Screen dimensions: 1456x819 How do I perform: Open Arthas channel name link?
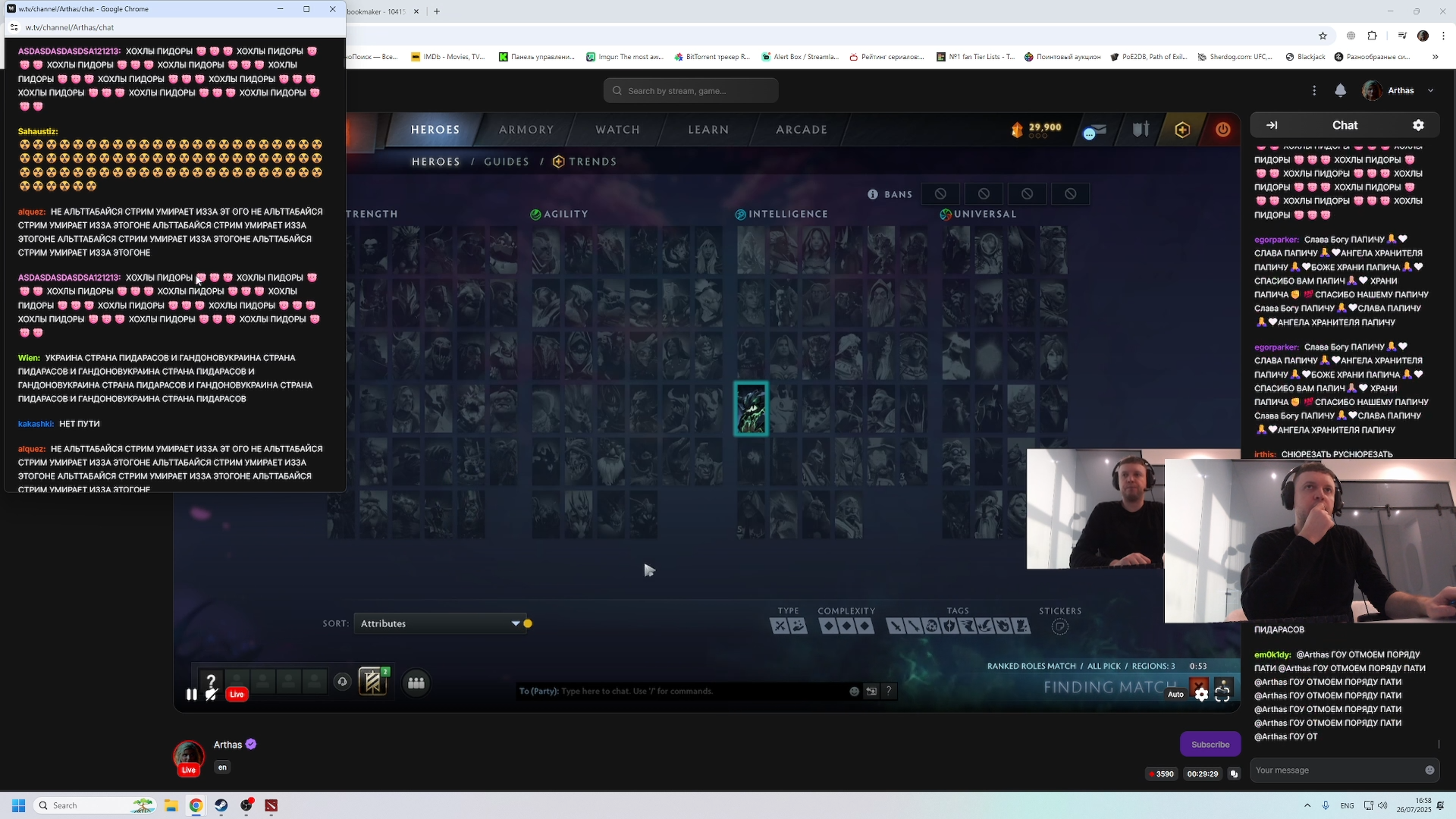click(x=227, y=745)
